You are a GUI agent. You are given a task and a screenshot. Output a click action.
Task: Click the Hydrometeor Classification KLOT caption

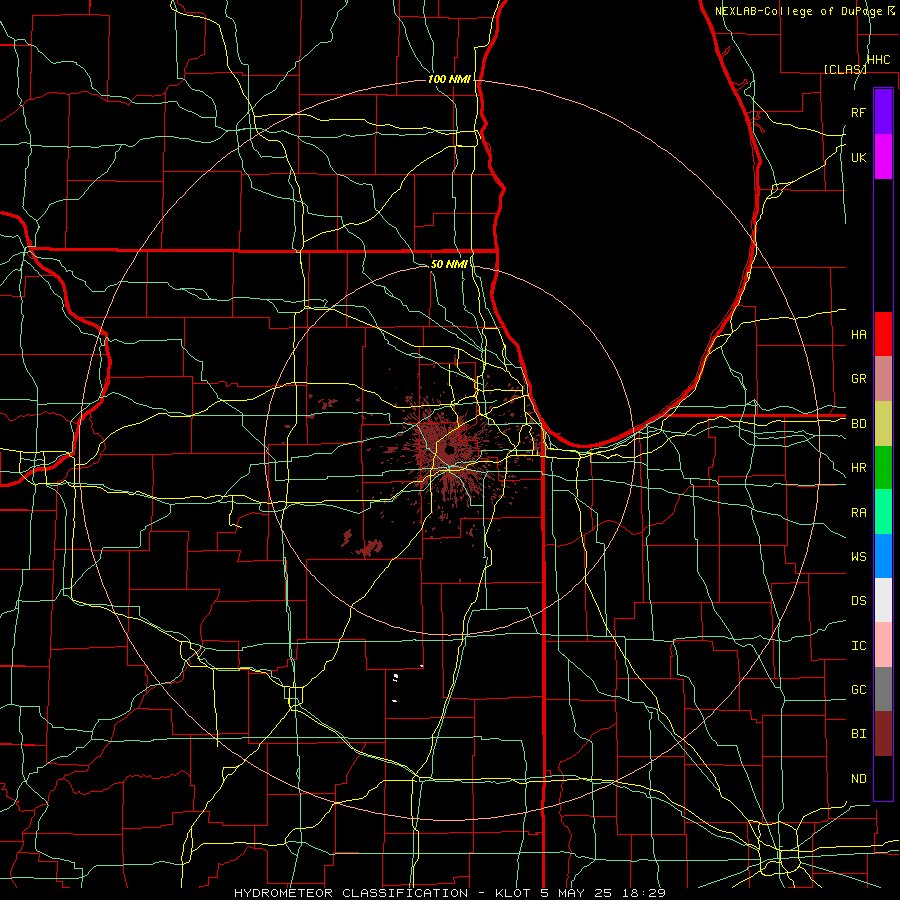[450, 893]
